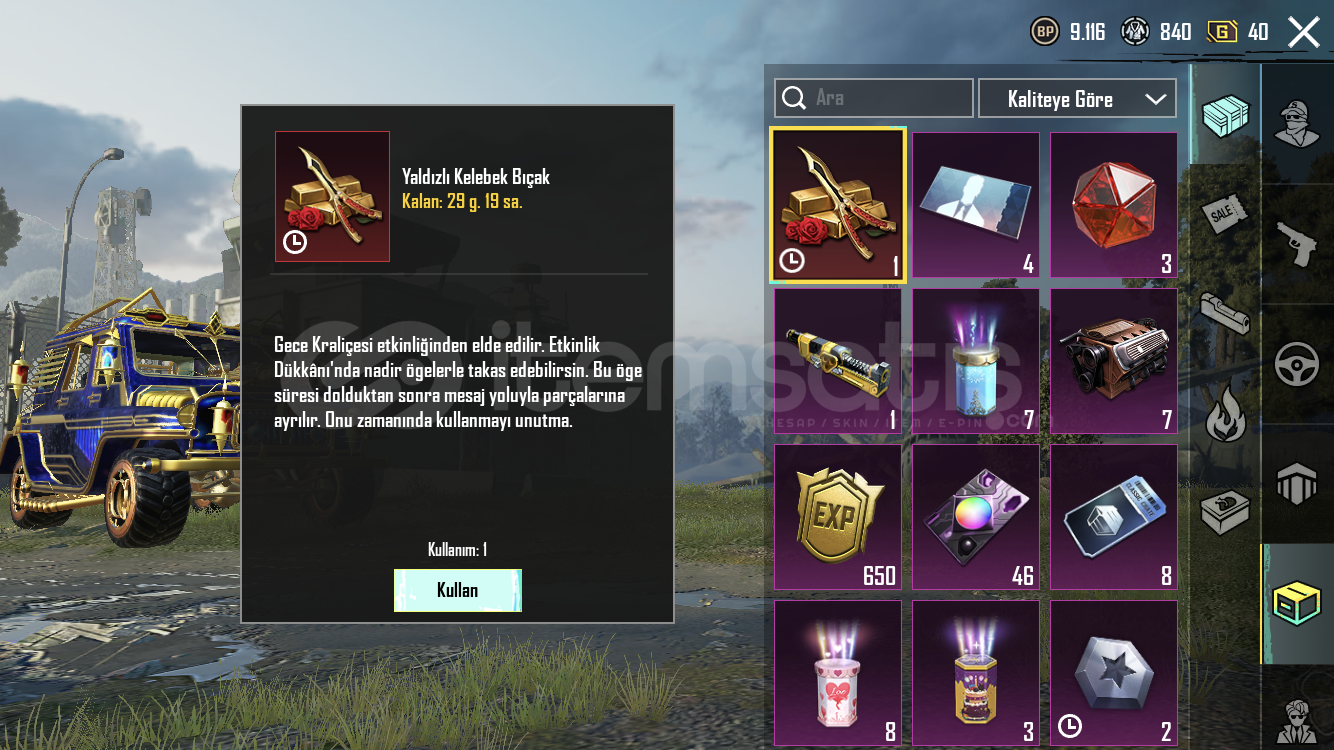The width and height of the screenshot is (1334, 750).
Task: Click the Kullan button
Action: (x=458, y=590)
